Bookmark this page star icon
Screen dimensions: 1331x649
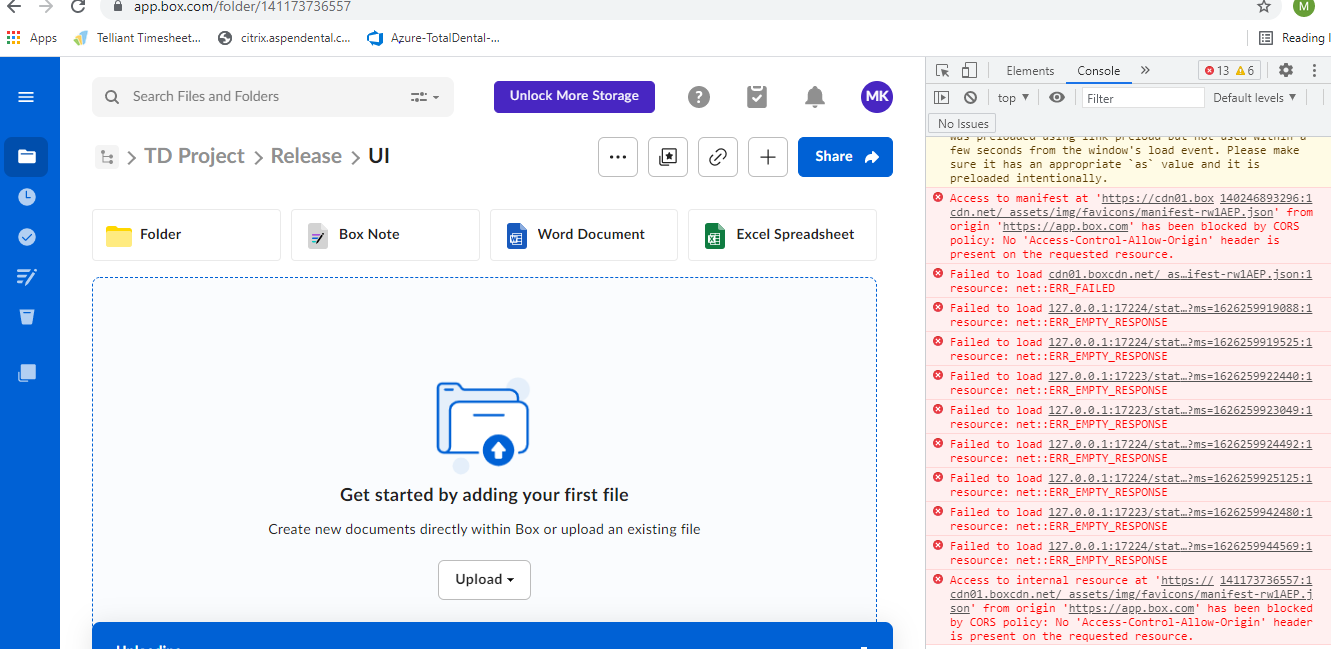(1264, 7)
